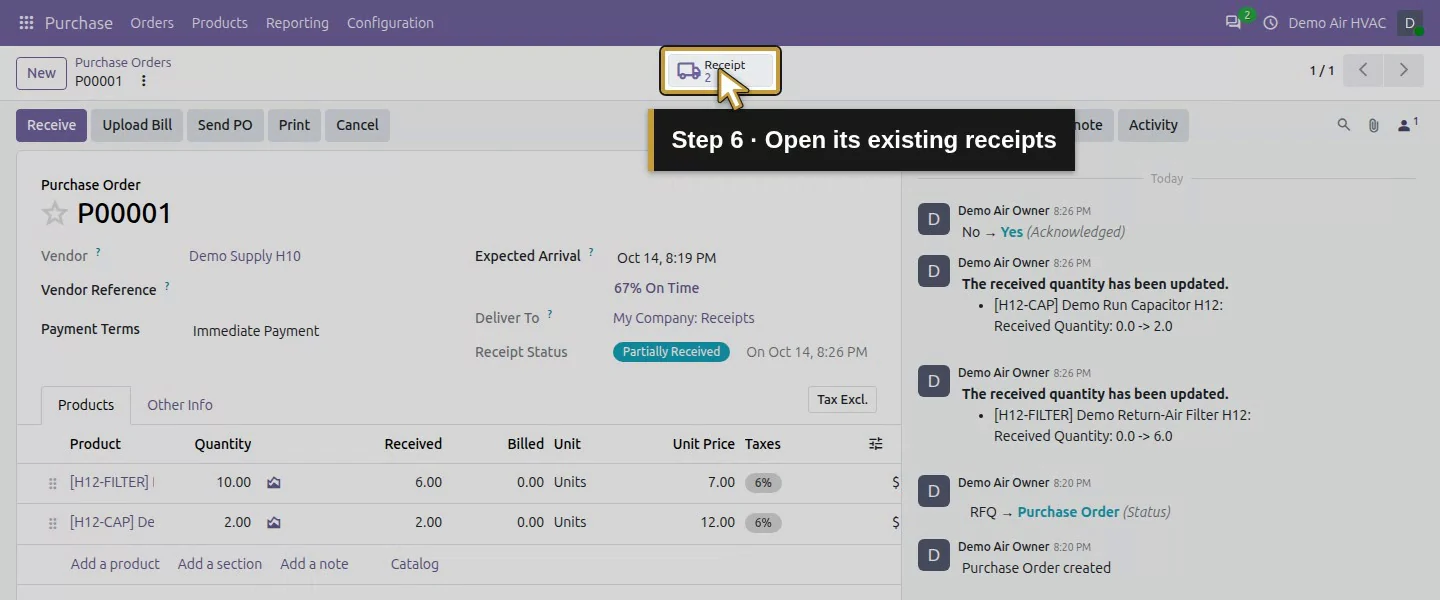Sort by Unit Price column header
The width and height of the screenshot is (1440, 600).
(704, 444)
